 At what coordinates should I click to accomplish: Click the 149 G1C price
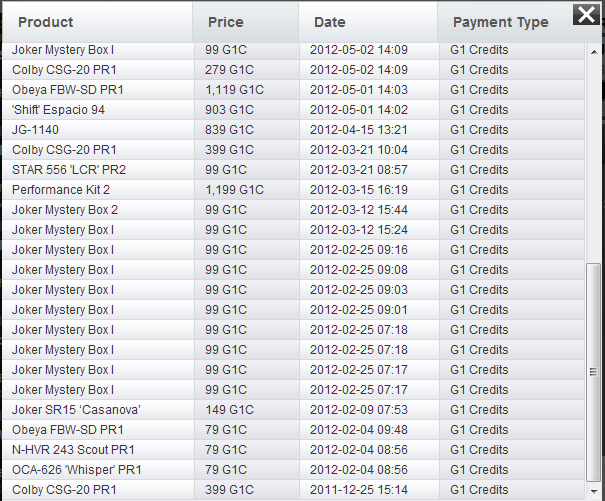(229, 410)
